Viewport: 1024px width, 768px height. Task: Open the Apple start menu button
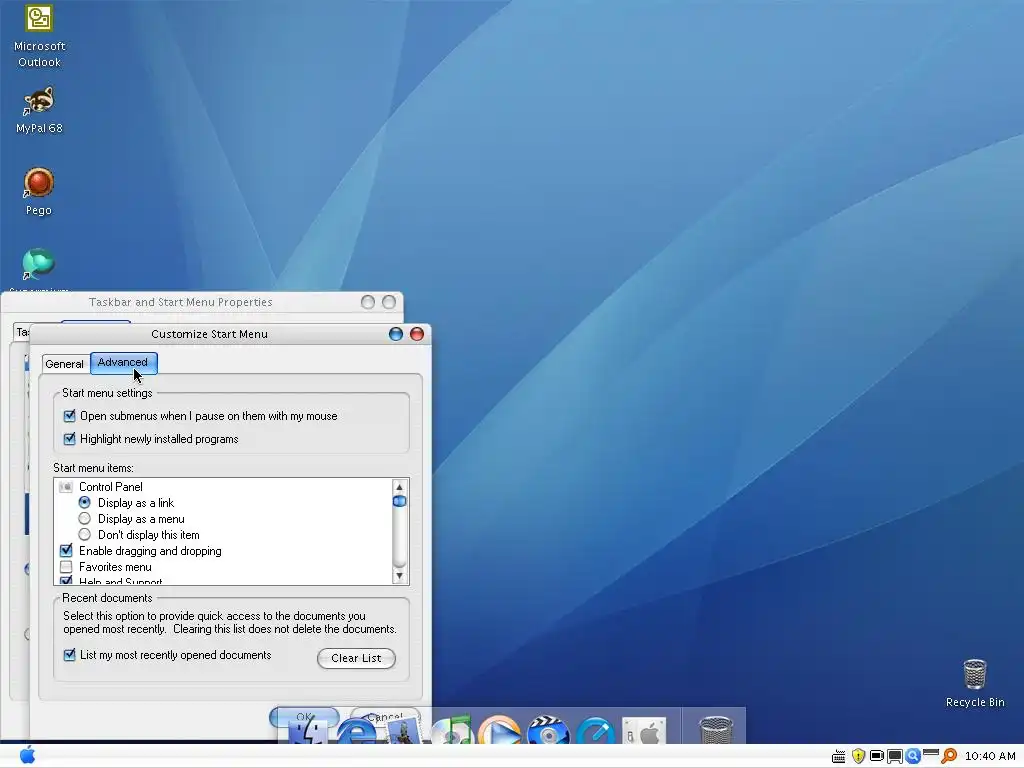click(x=27, y=755)
